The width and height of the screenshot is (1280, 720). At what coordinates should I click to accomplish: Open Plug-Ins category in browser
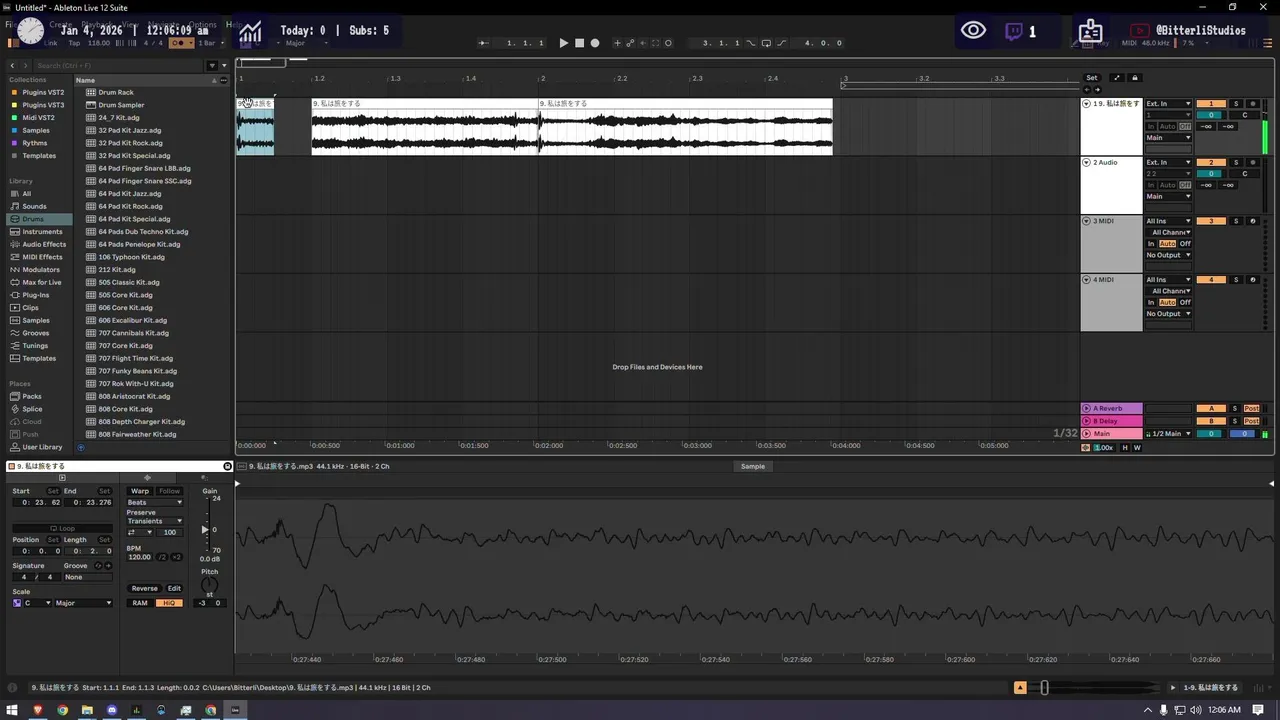(35, 295)
